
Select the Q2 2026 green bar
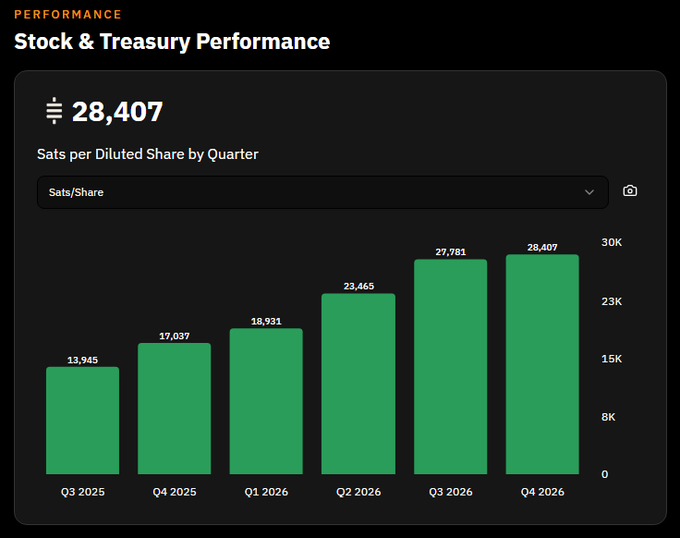coord(358,384)
